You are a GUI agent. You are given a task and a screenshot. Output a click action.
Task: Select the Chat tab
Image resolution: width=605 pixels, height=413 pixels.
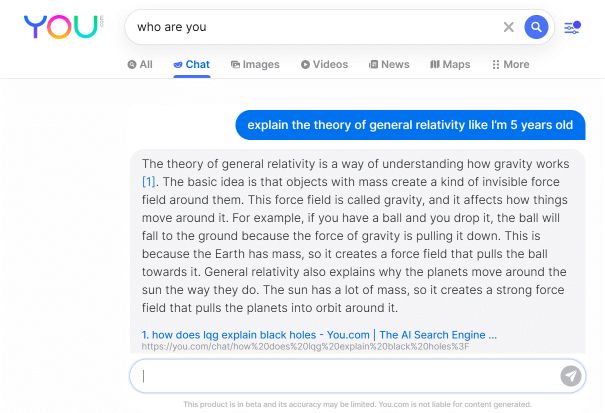191,64
